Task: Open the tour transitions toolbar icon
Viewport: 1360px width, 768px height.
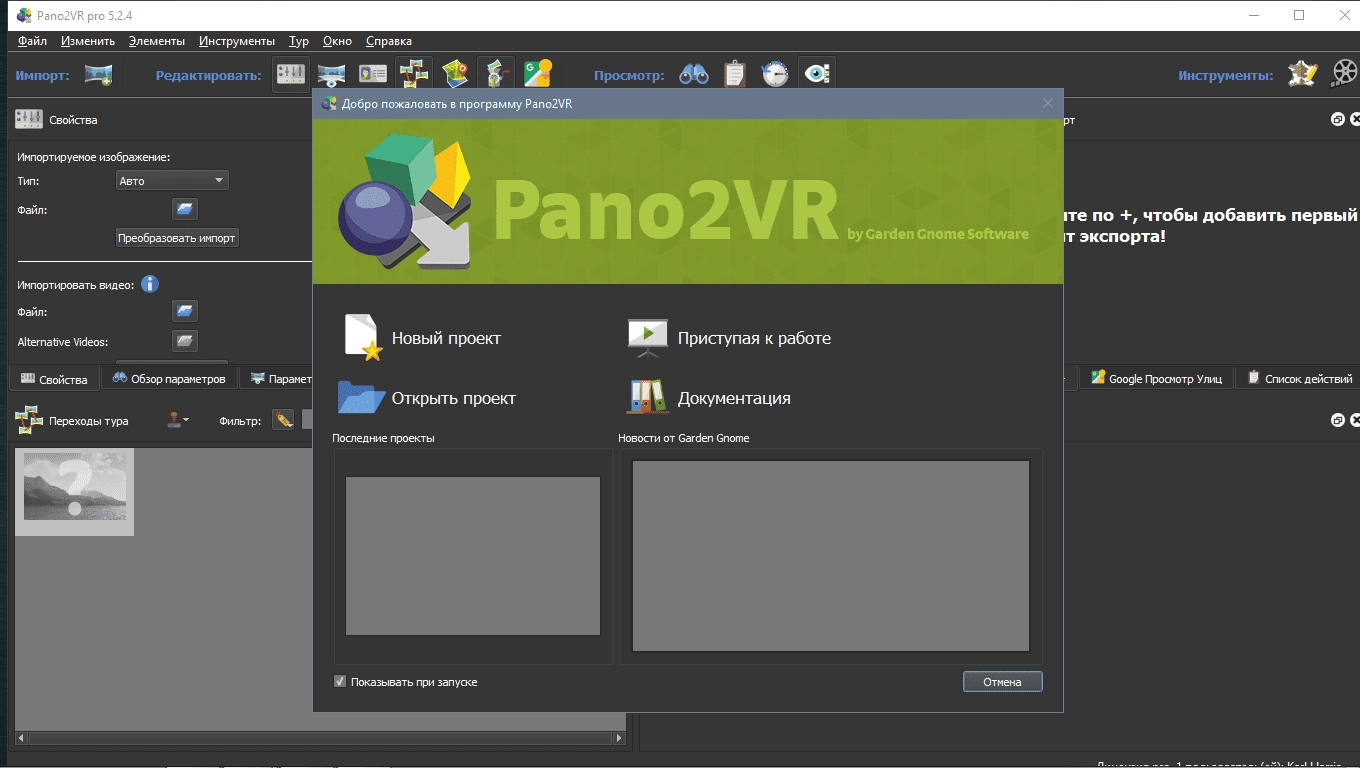Action: [x=413, y=74]
